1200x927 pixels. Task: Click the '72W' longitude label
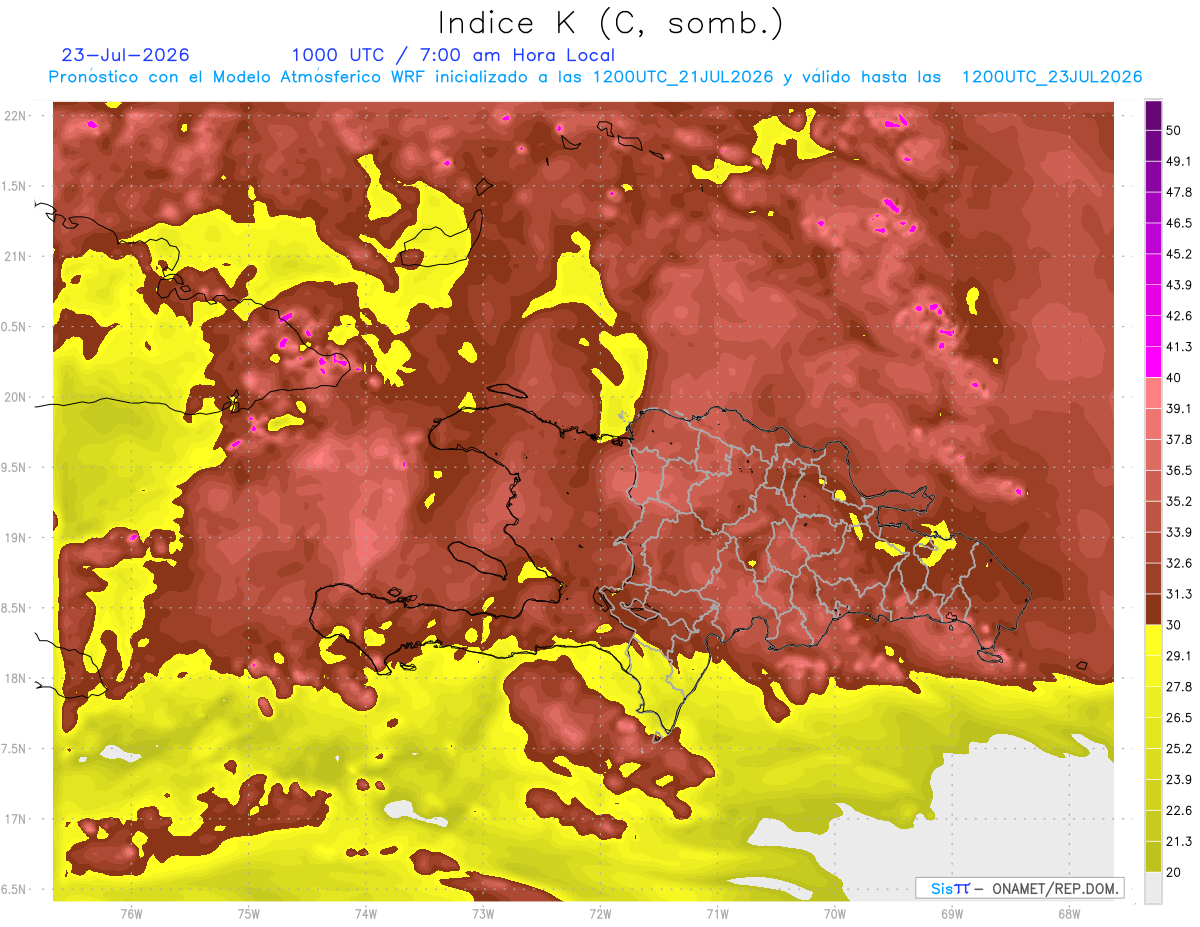click(600, 913)
